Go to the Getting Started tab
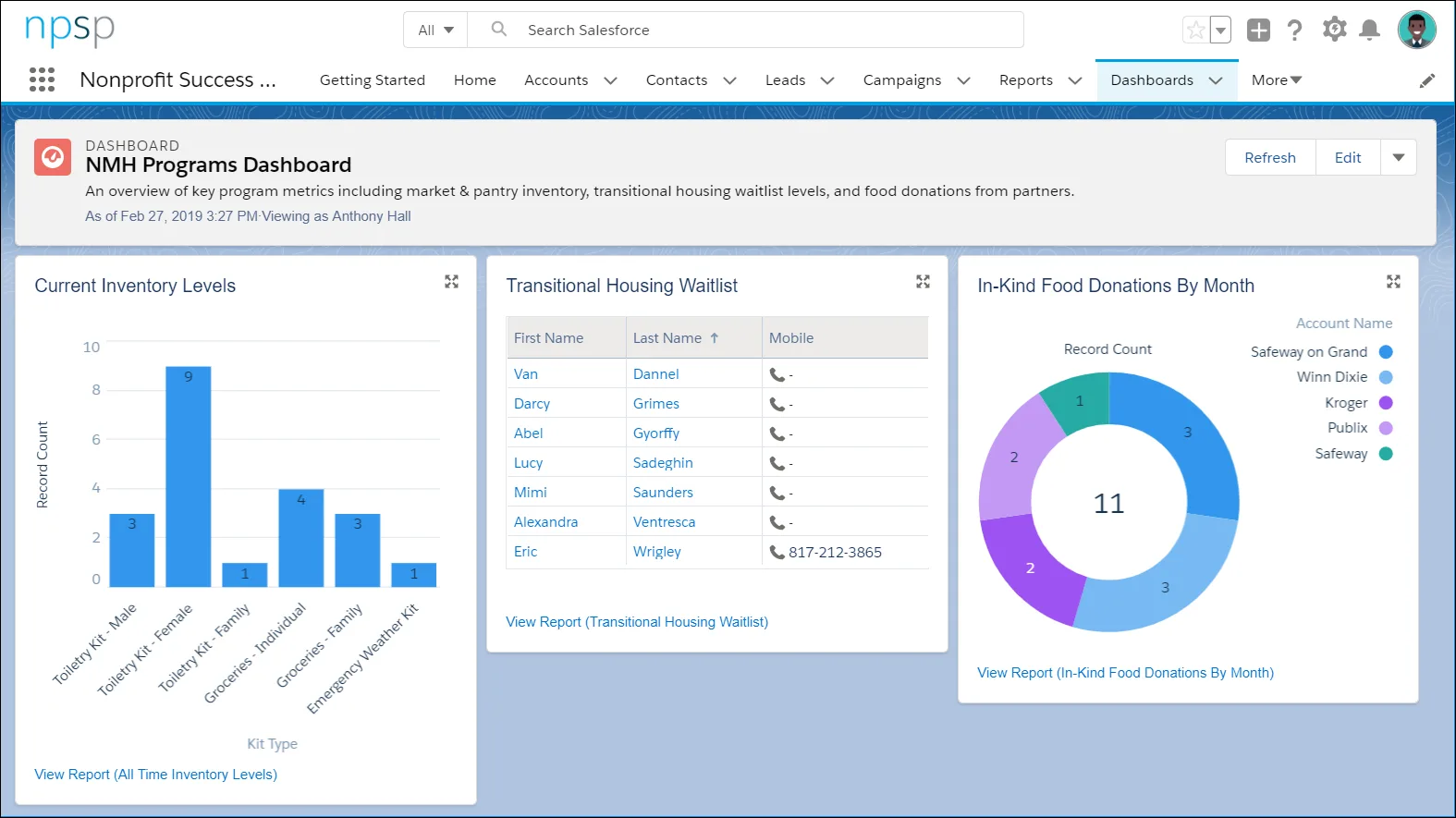 [x=373, y=80]
